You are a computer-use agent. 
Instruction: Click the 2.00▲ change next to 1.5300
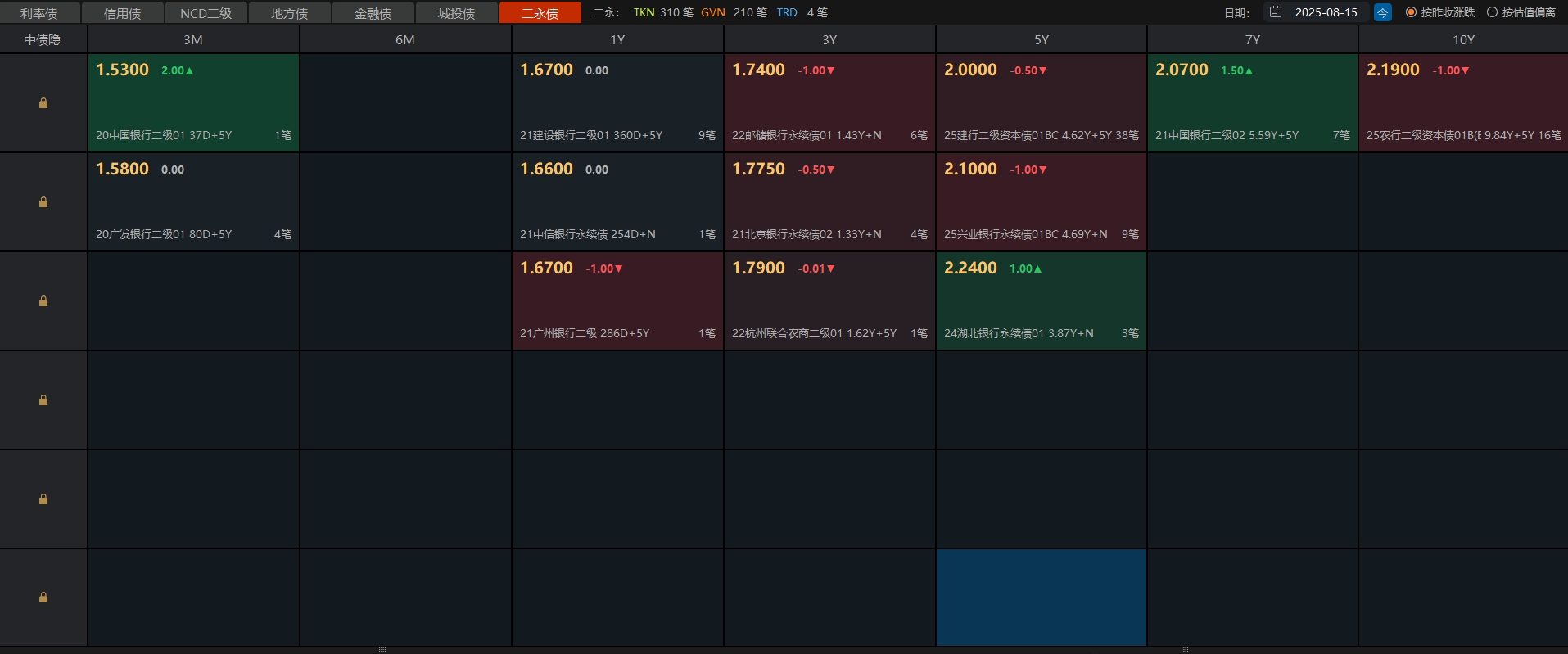coord(178,71)
